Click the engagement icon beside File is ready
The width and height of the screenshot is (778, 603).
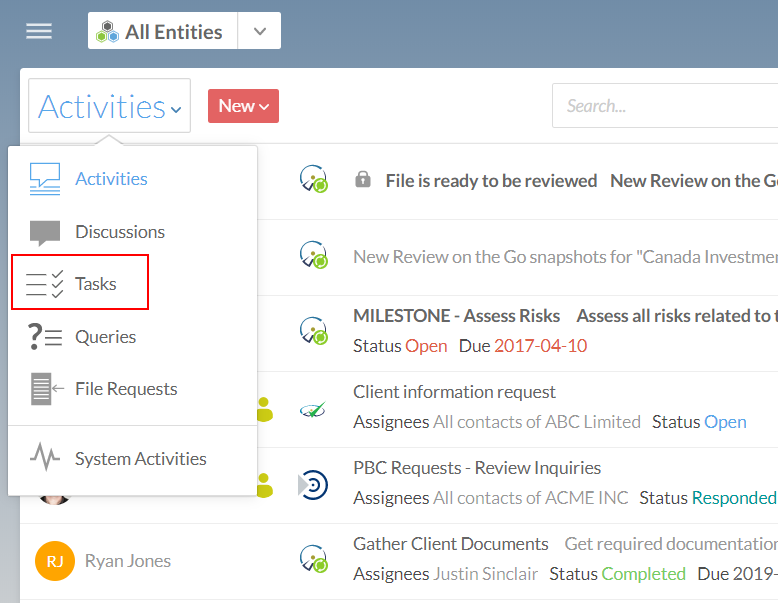click(x=314, y=179)
